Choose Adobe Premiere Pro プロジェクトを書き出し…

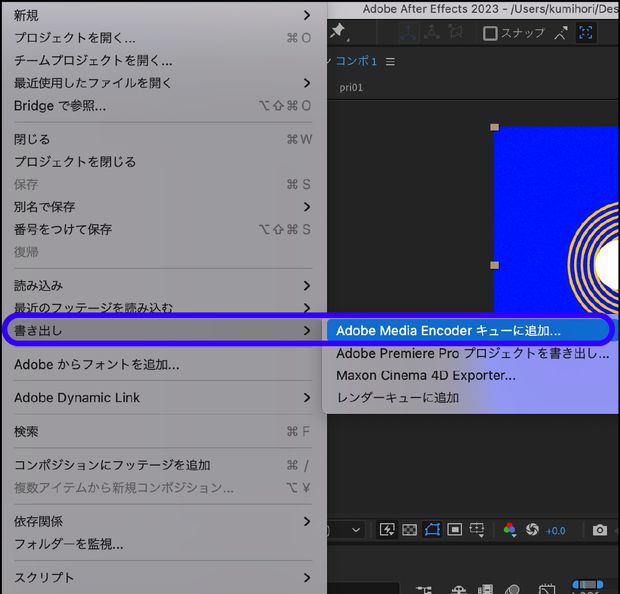pos(473,353)
